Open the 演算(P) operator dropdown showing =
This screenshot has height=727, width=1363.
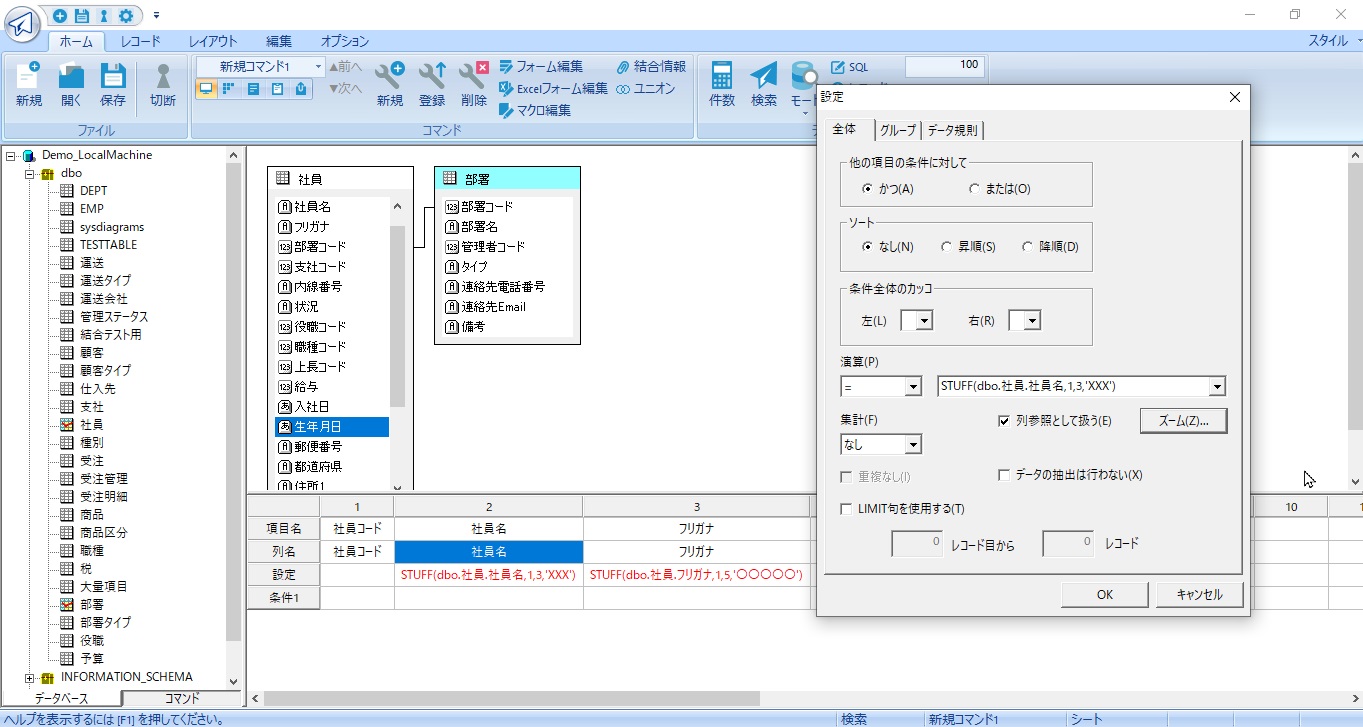(x=912, y=386)
